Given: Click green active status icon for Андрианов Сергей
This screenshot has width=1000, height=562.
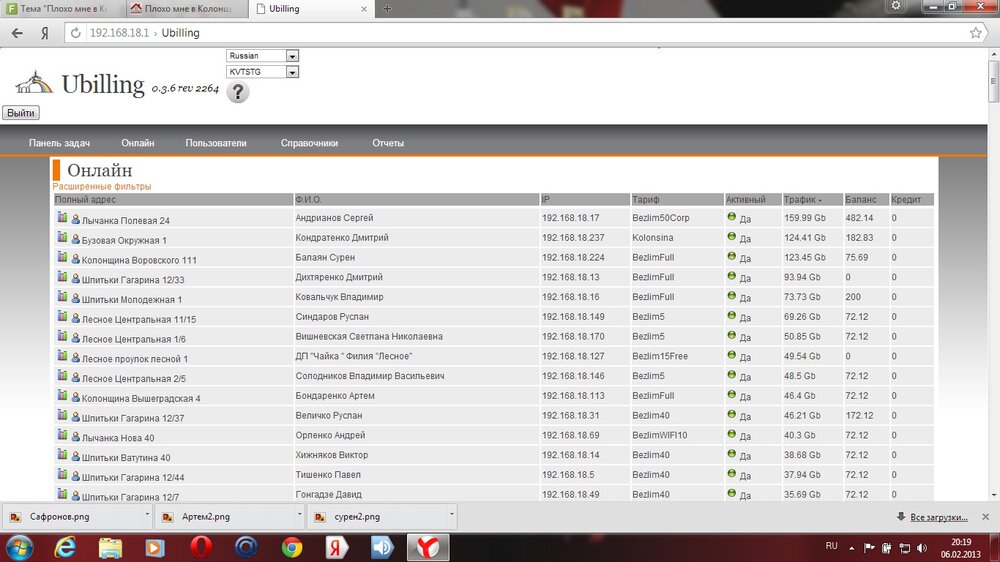Looking at the screenshot, I should (732, 217).
